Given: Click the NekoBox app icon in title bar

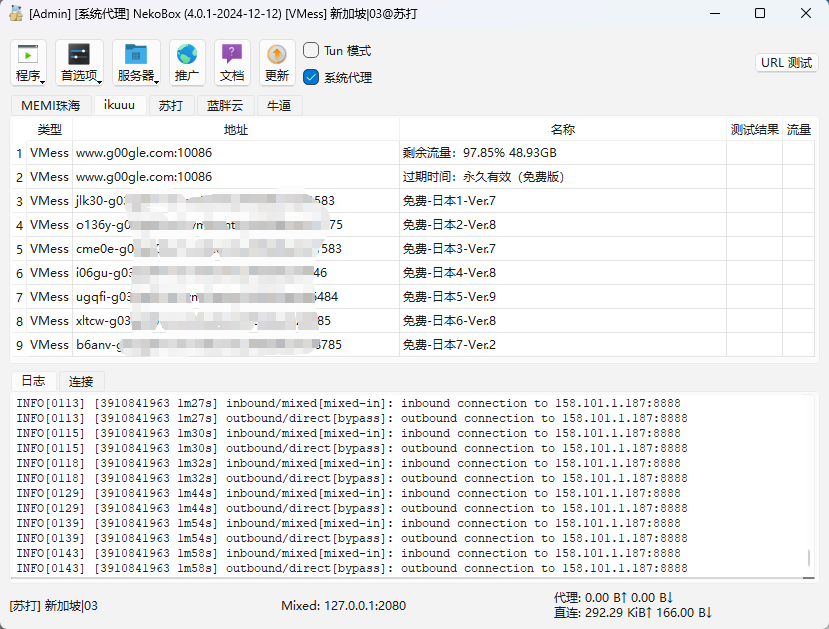Looking at the screenshot, I should (x=16, y=14).
